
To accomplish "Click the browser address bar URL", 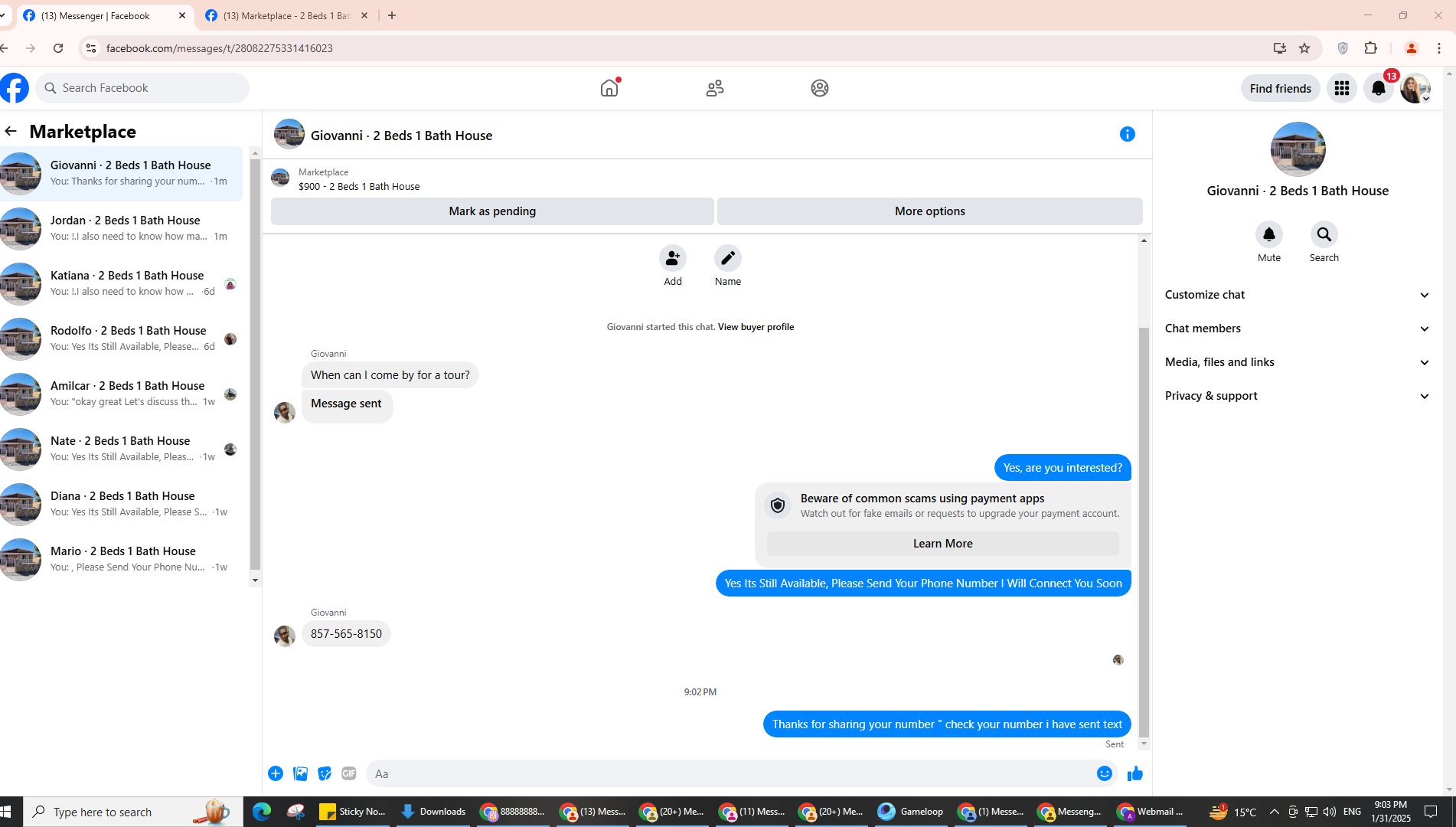I will [219, 48].
